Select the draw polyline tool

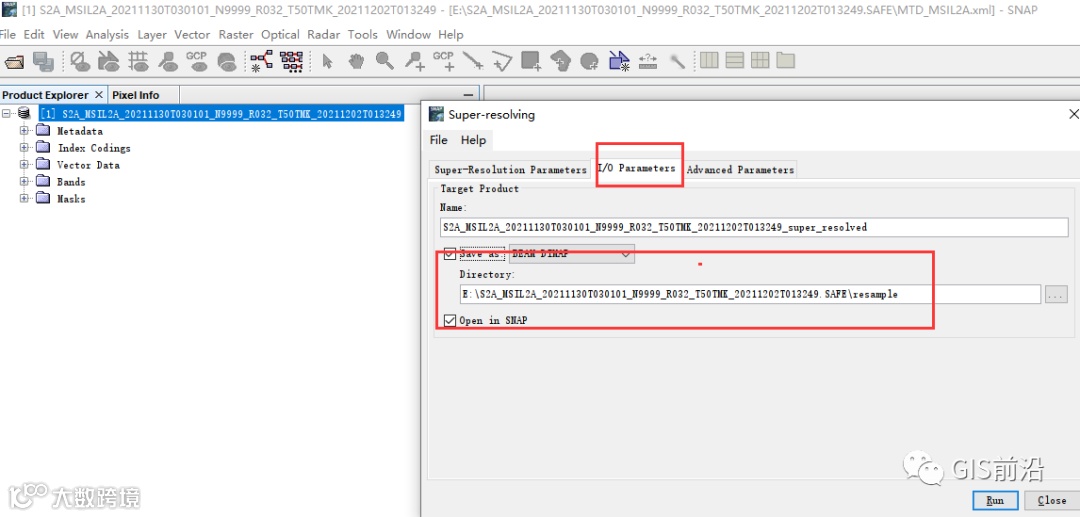pyautogui.click(x=502, y=62)
